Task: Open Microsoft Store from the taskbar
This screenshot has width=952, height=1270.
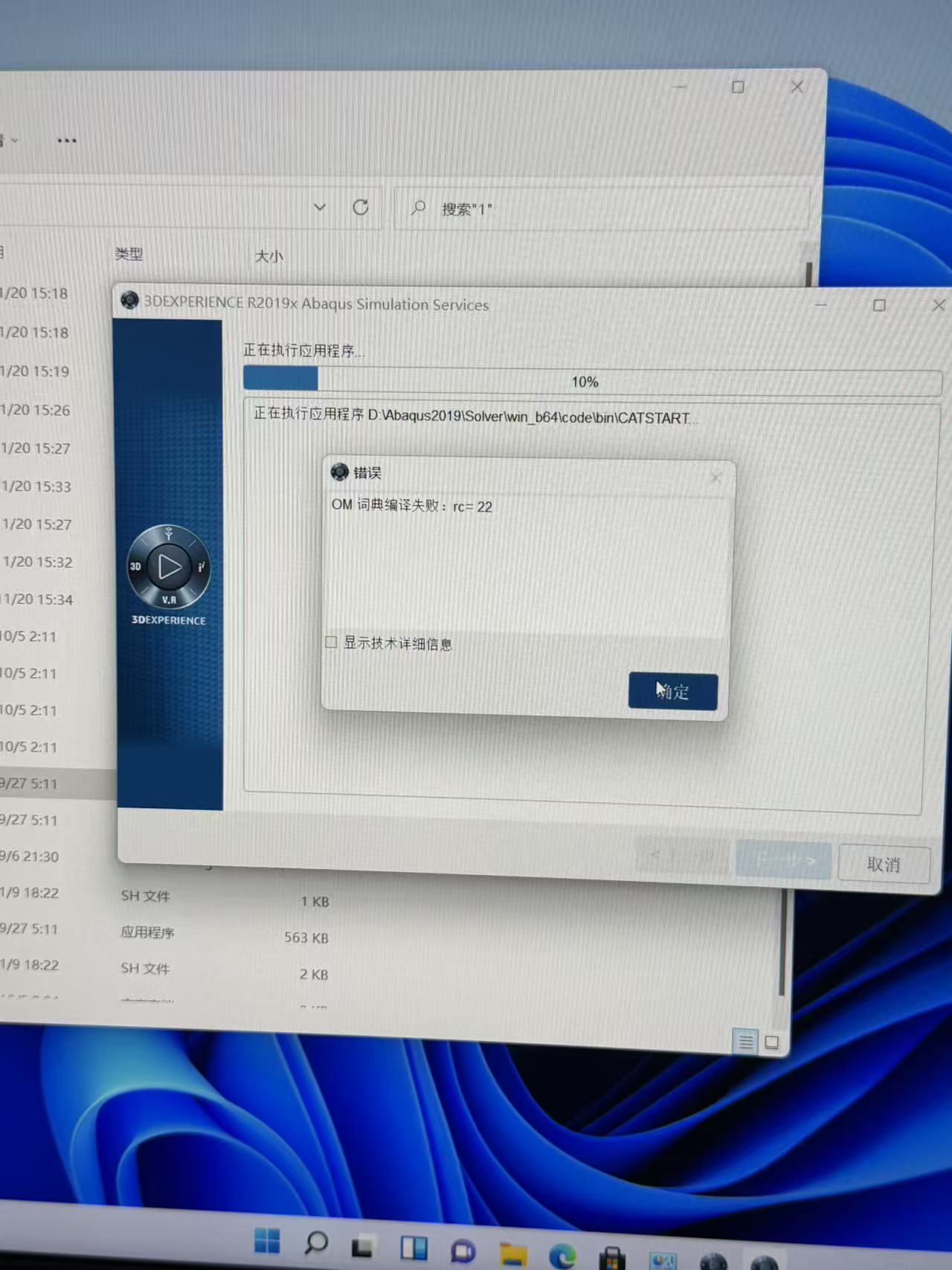Action: [x=612, y=1257]
